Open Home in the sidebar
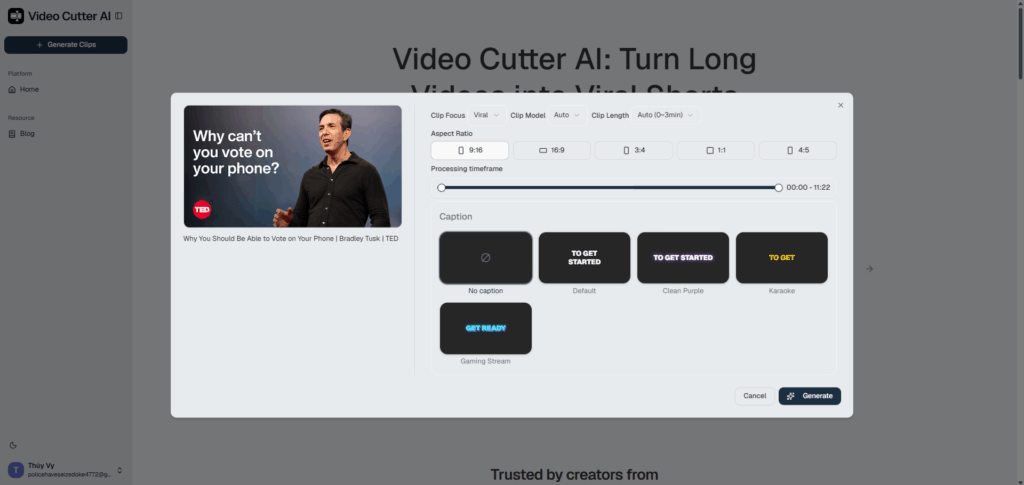 pyautogui.click(x=29, y=89)
